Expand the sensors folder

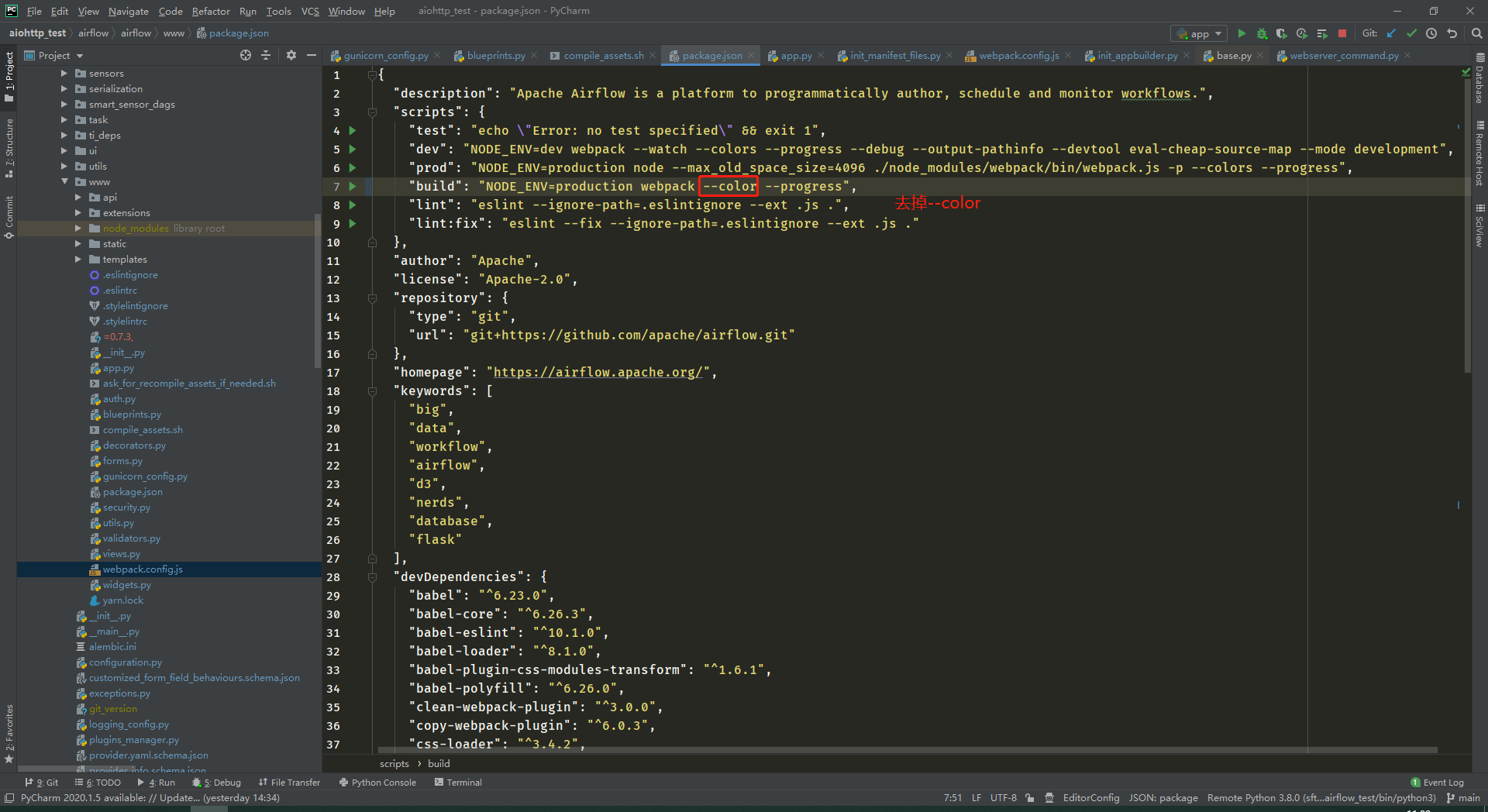(x=64, y=73)
